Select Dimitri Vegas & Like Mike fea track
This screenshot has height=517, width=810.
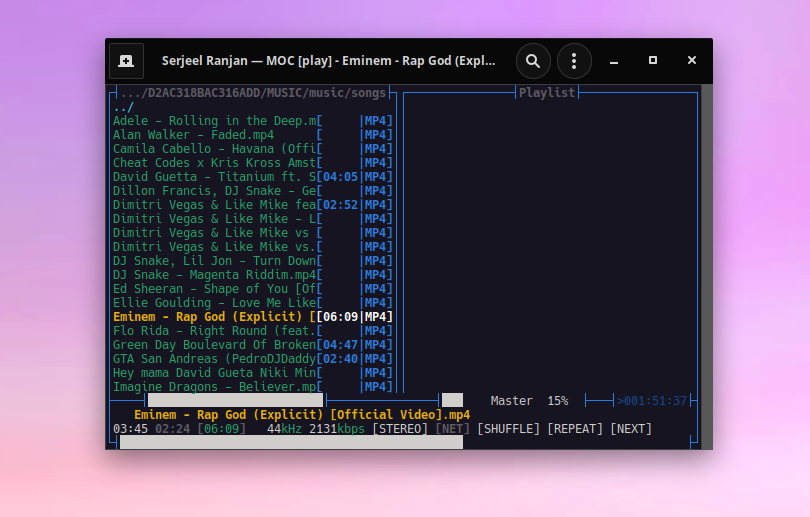[253, 205]
